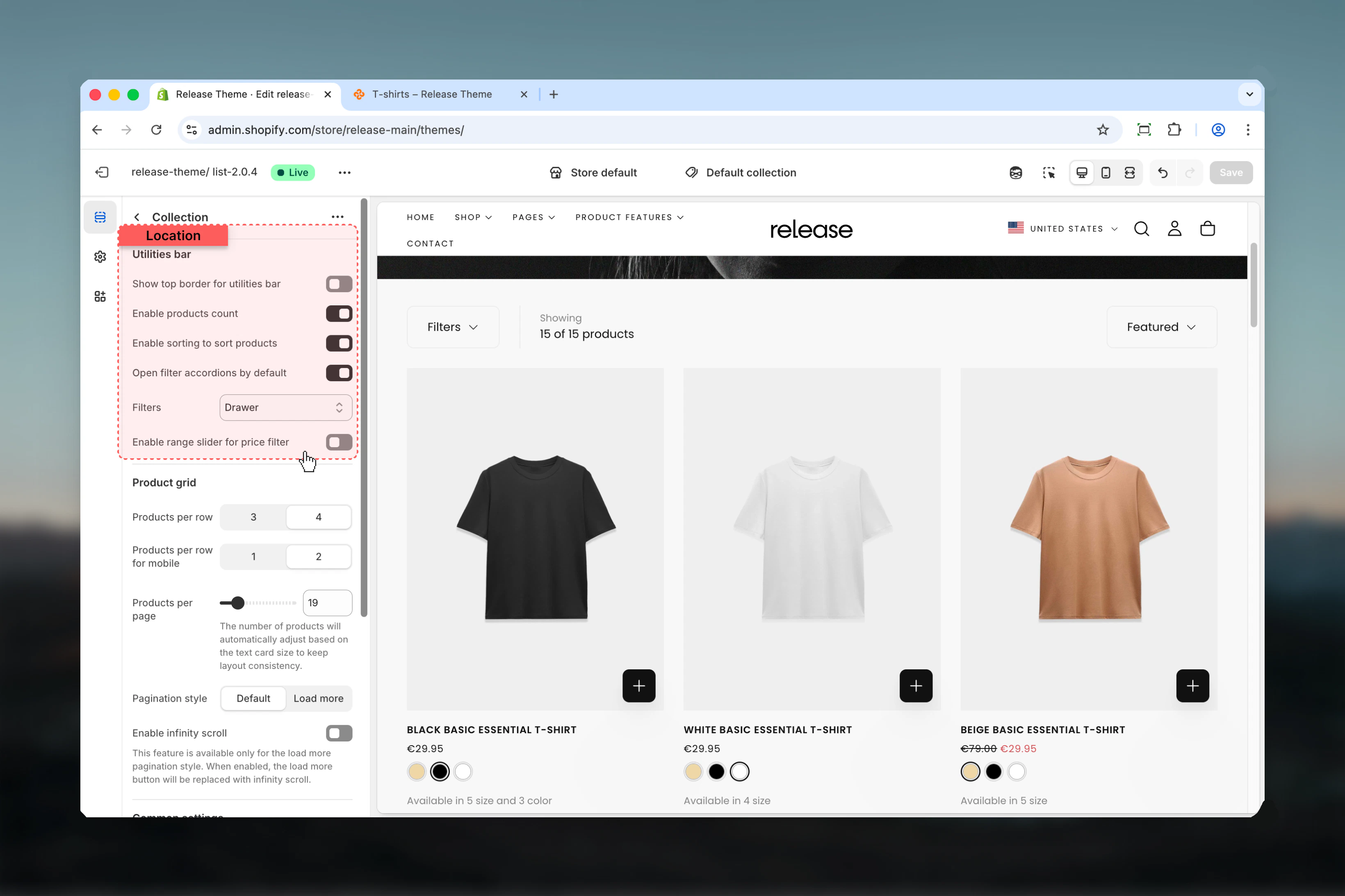Open the Filters Drawer select box
Viewport: 1345px width, 896px height.
(285, 407)
